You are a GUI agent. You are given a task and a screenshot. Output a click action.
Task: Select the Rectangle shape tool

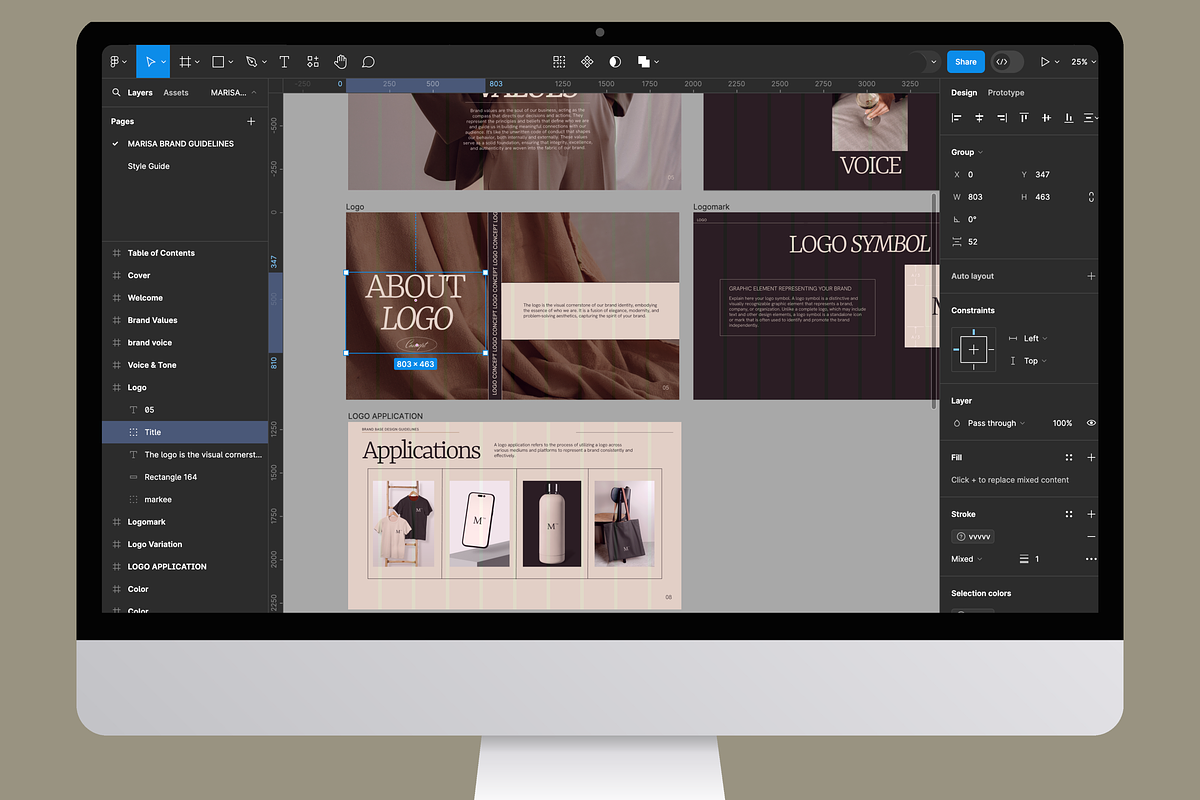click(x=218, y=62)
